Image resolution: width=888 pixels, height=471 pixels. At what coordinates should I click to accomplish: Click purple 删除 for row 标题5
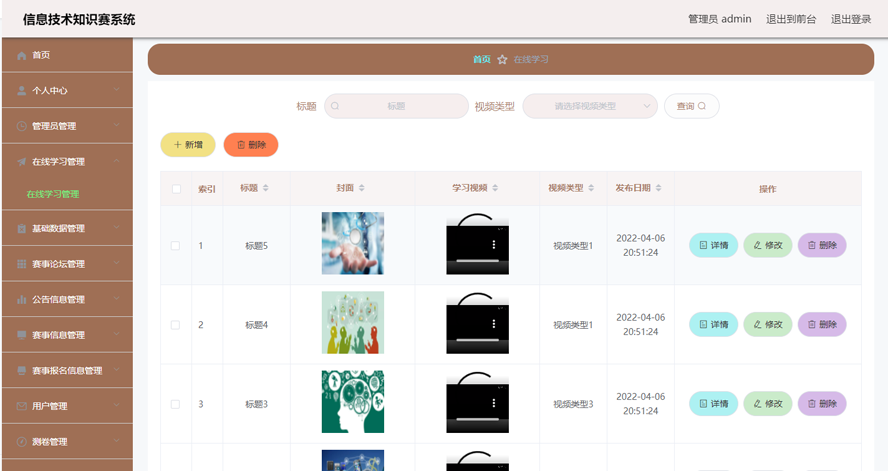822,245
